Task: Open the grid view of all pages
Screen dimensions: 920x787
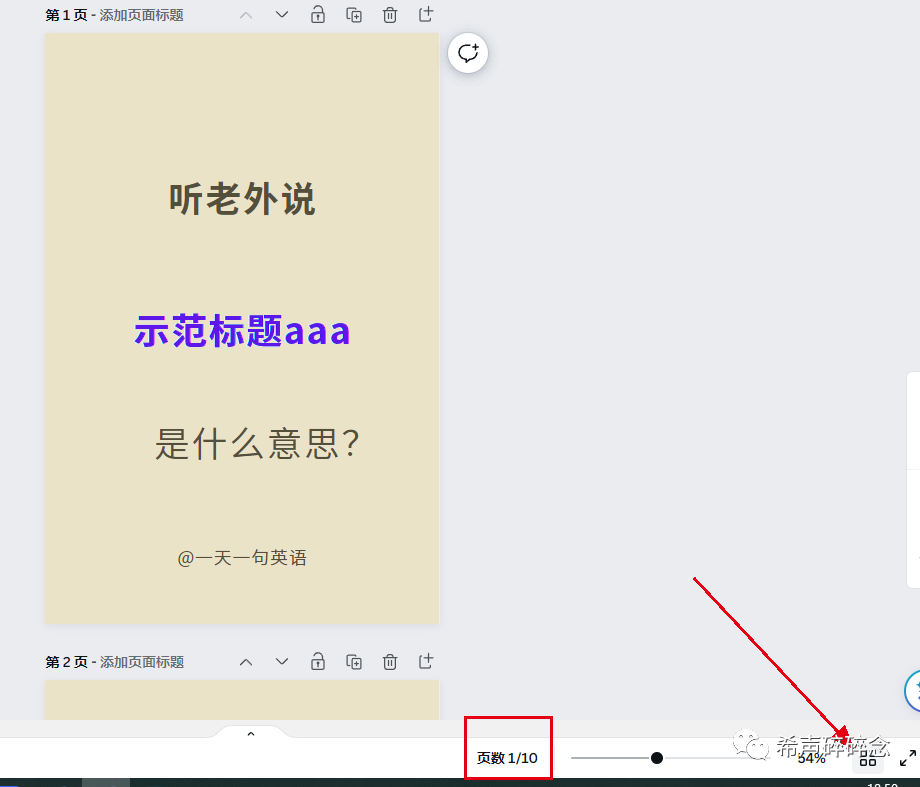Action: click(x=869, y=760)
